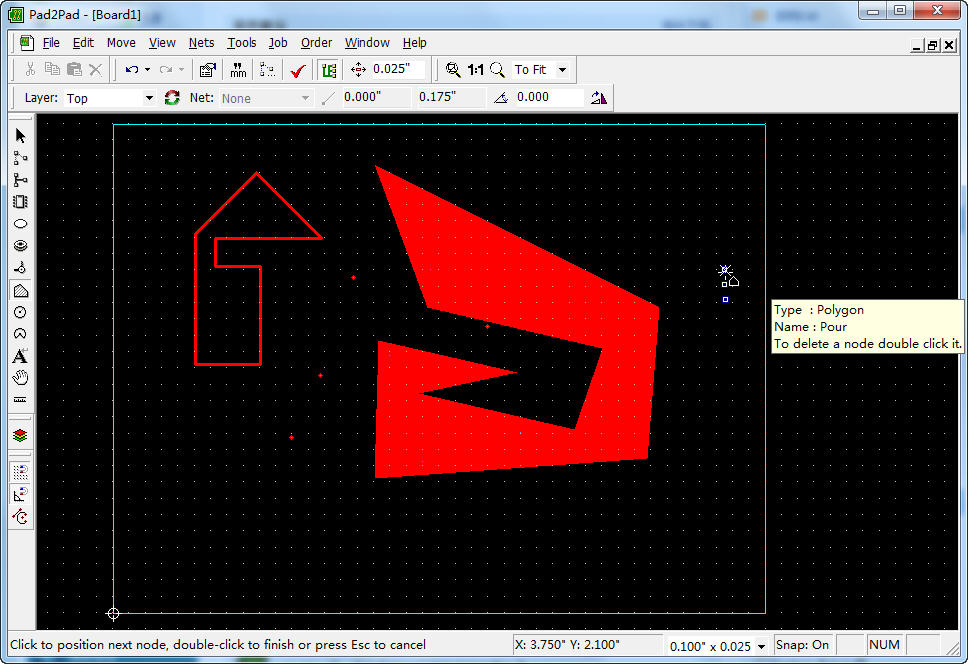Select the Text tool

tap(20, 356)
